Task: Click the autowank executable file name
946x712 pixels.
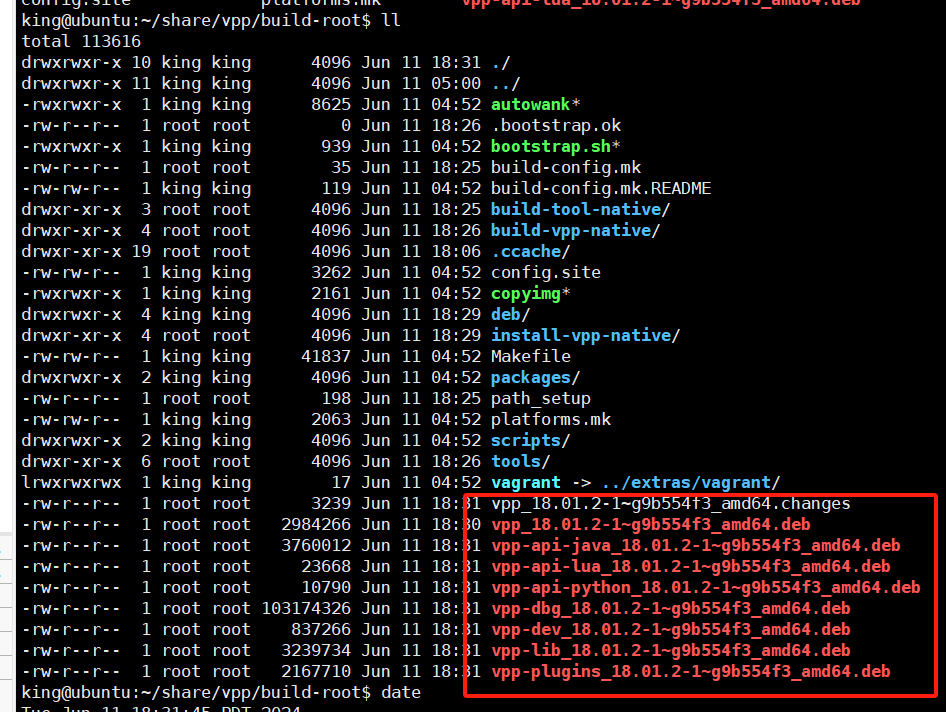Action: coord(530,104)
